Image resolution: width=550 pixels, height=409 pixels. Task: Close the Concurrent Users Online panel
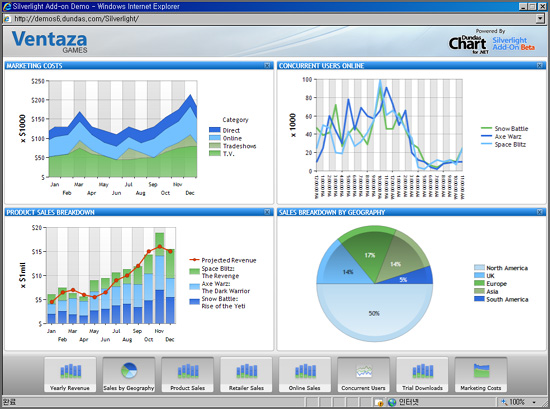[540, 66]
